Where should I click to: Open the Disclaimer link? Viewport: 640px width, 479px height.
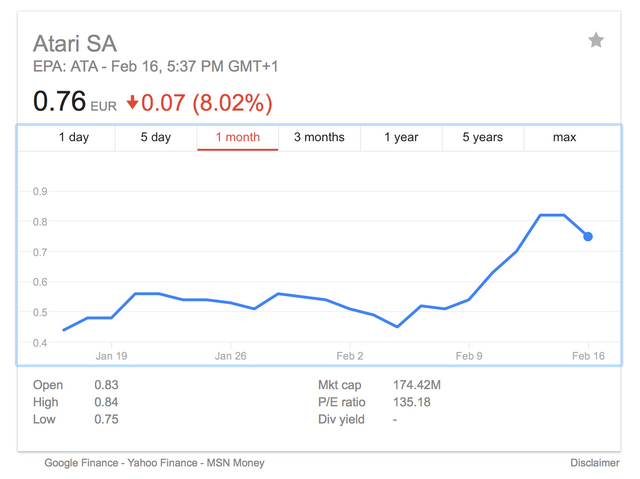(x=595, y=463)
